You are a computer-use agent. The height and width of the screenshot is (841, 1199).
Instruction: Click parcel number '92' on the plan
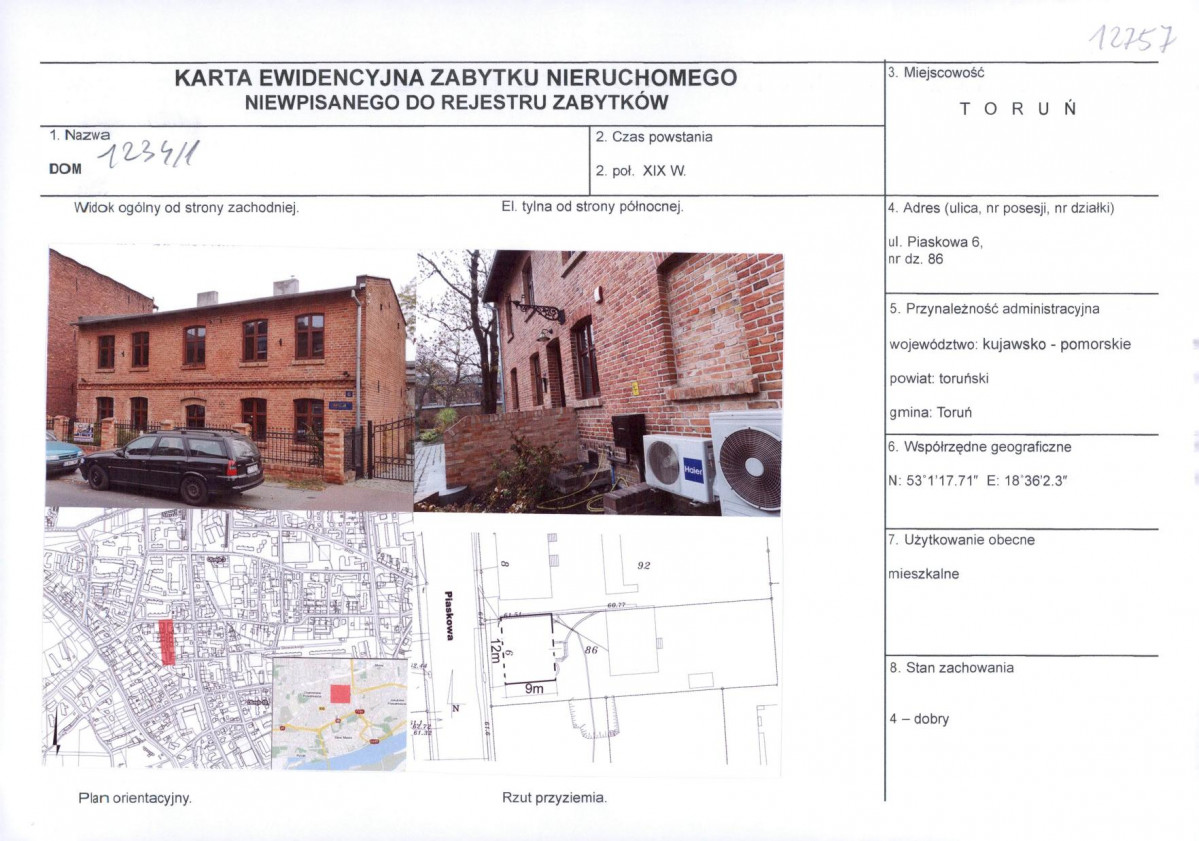pyautogui.click(x=644, y=565)
